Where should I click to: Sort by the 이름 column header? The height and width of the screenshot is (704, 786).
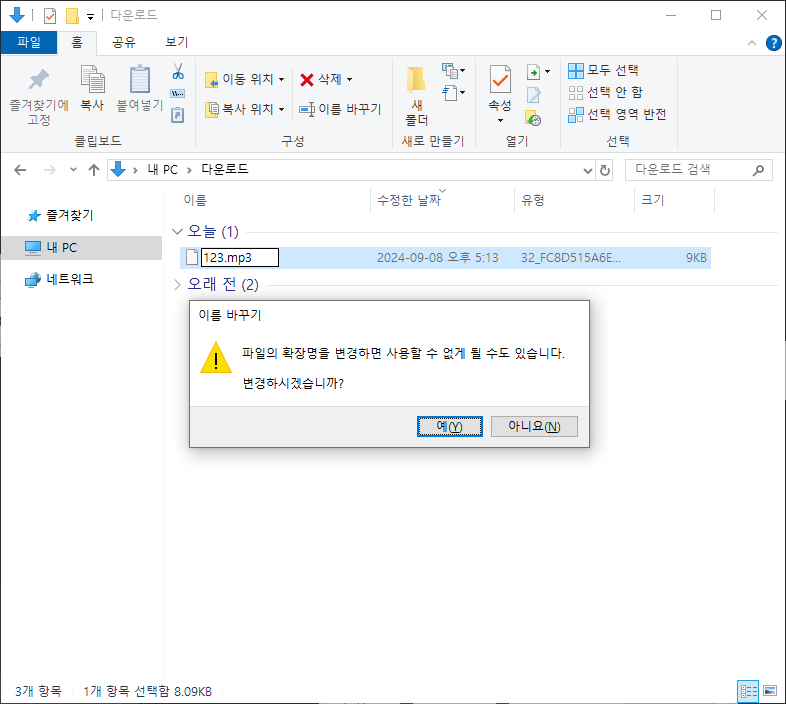click(194, 201)
